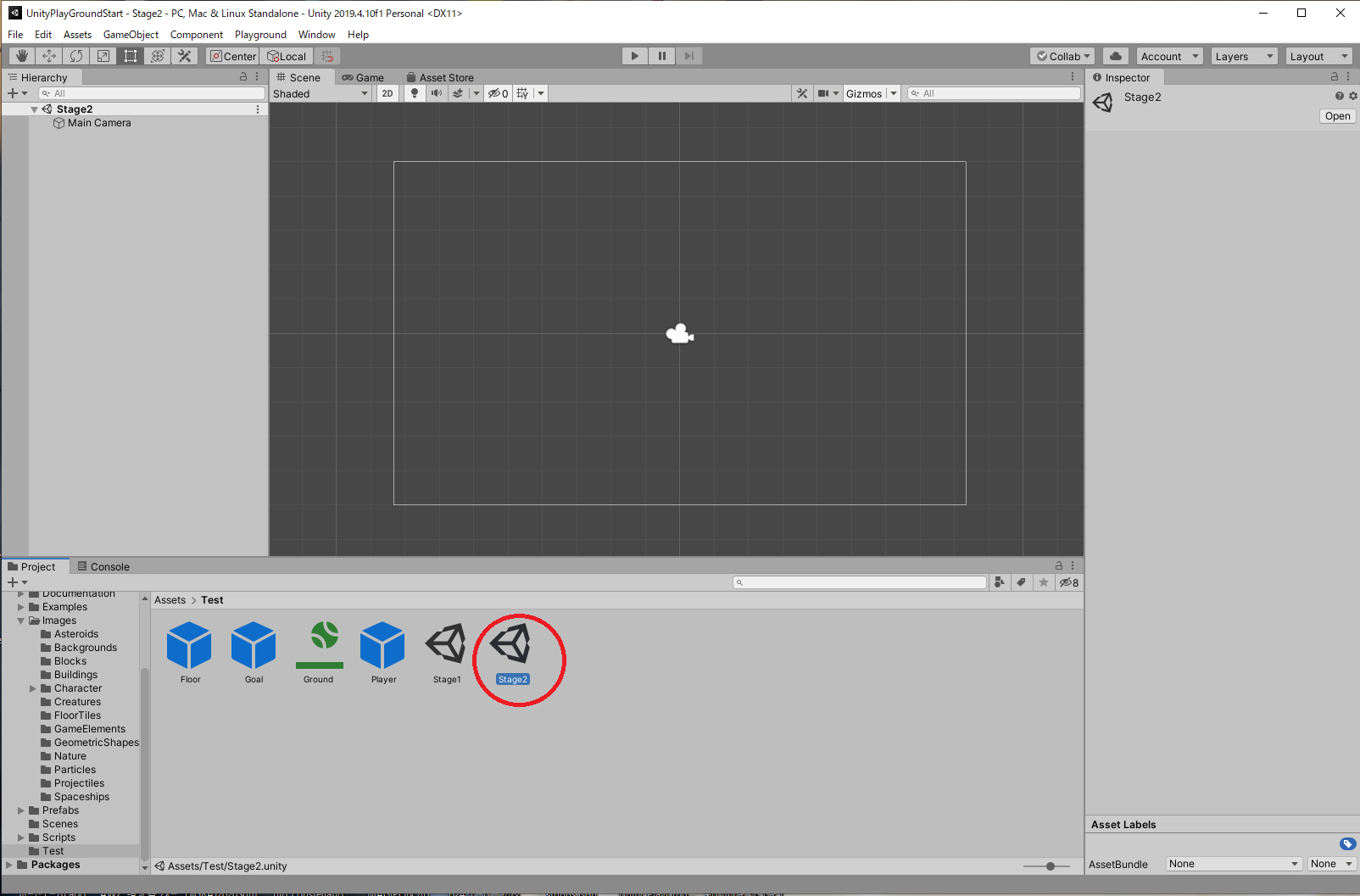Screen dimensions: 1360x896
Task: Toggle Hierarchy panel lock
Action: (x=243, y=76)
